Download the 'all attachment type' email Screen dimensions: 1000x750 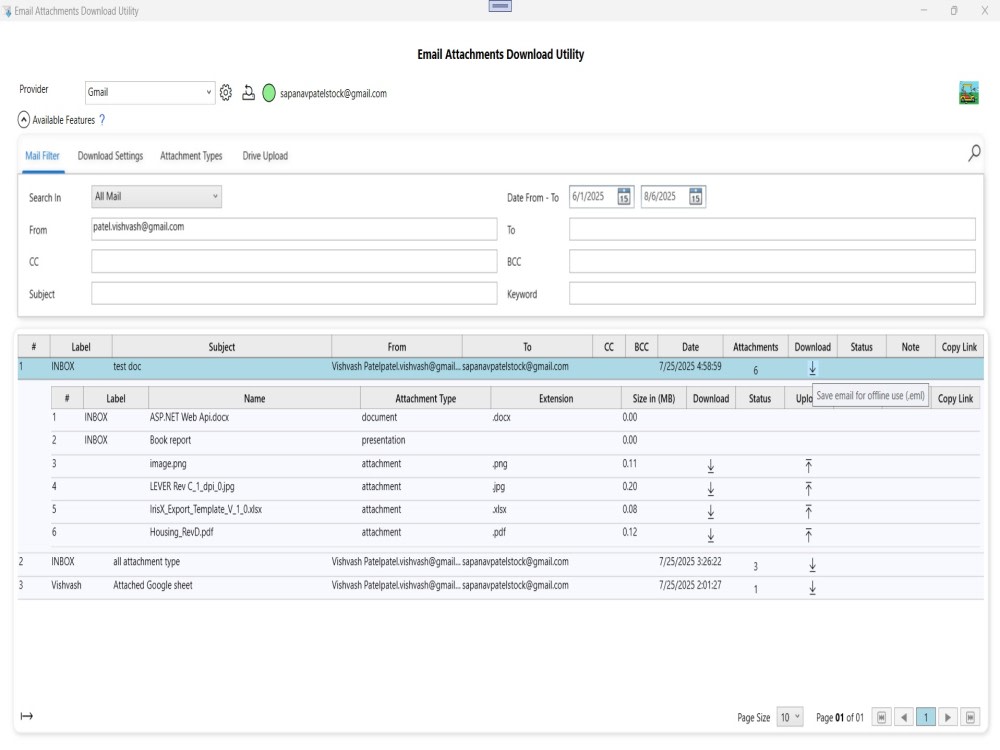tap(812, 564)
